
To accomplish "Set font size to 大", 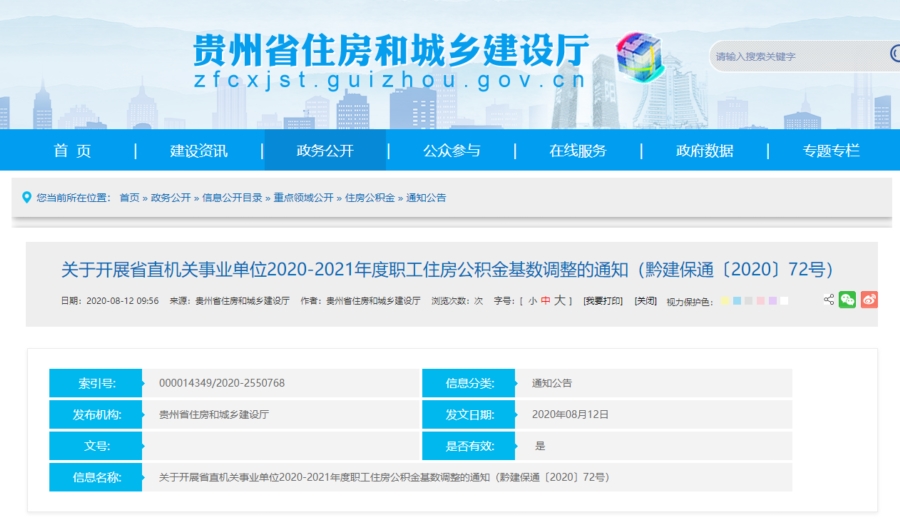I will [560, 300].
